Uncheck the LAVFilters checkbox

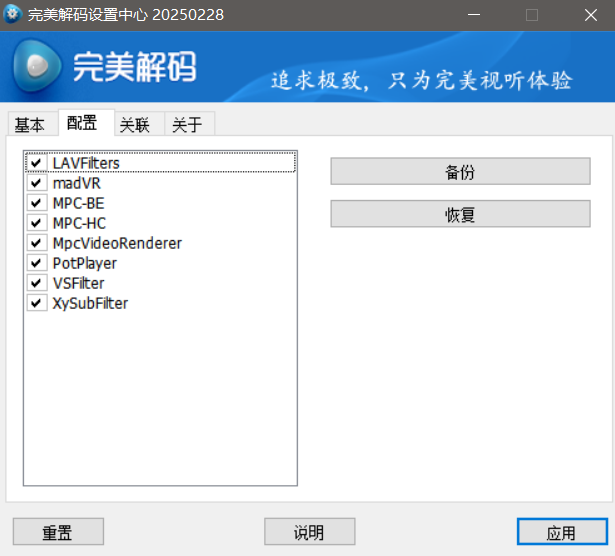36,163
